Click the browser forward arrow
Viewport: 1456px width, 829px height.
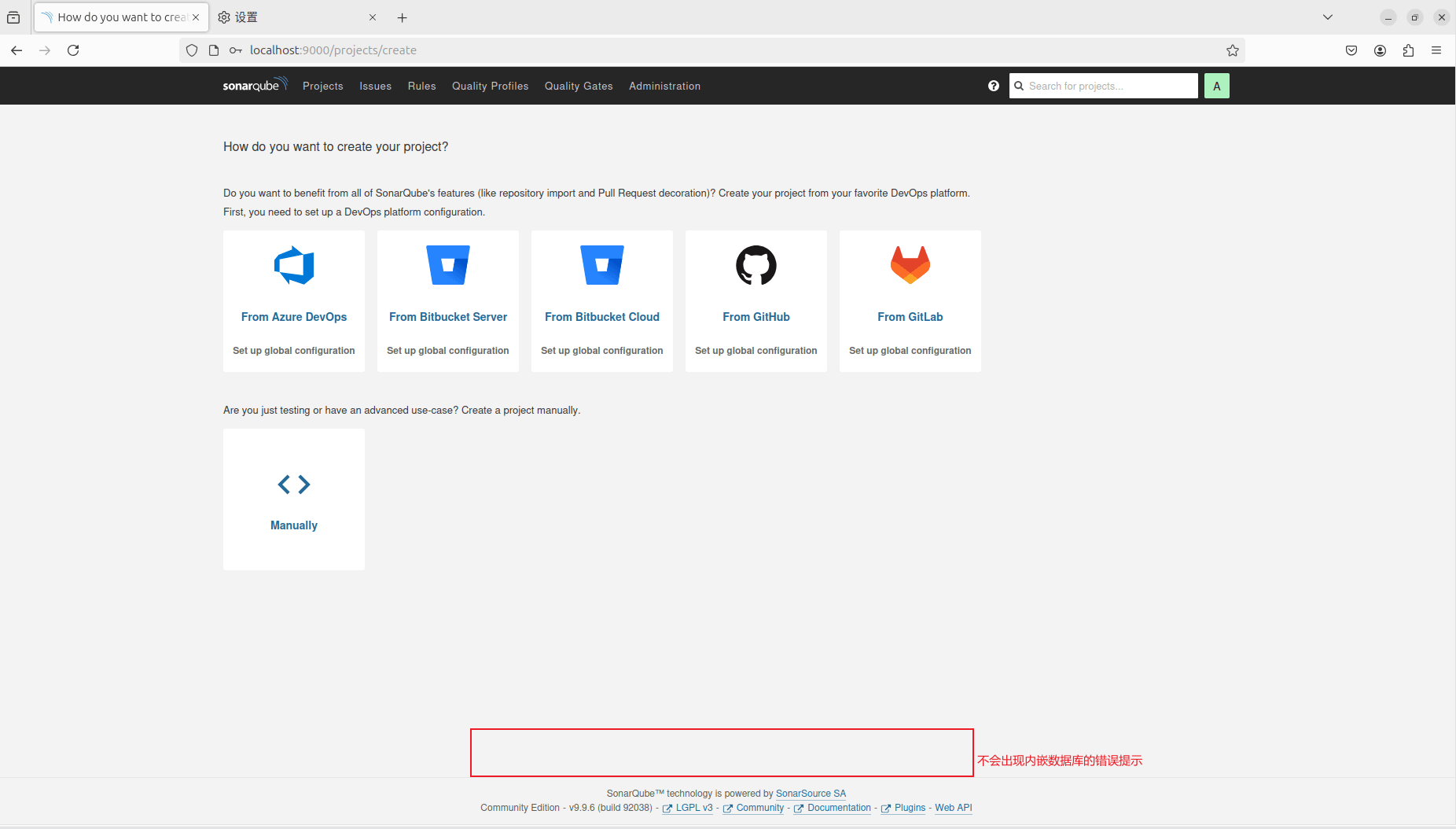tap(45, 50)
